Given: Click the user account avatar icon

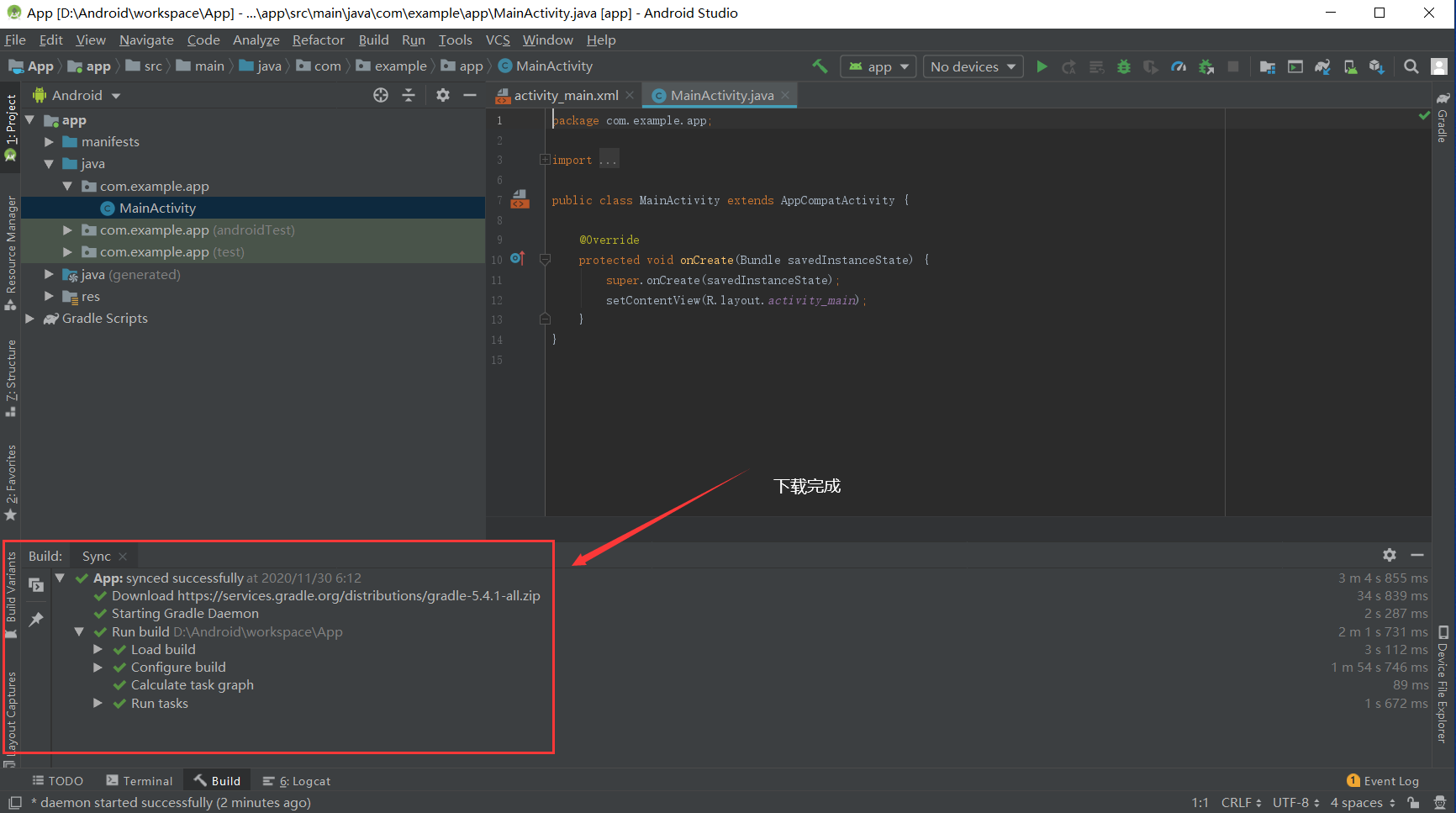Looking at the screenshot, I should coord(1439,66).
